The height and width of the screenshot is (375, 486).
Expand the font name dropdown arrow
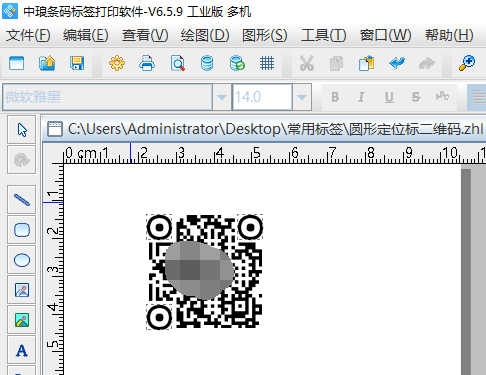point(222,97)
